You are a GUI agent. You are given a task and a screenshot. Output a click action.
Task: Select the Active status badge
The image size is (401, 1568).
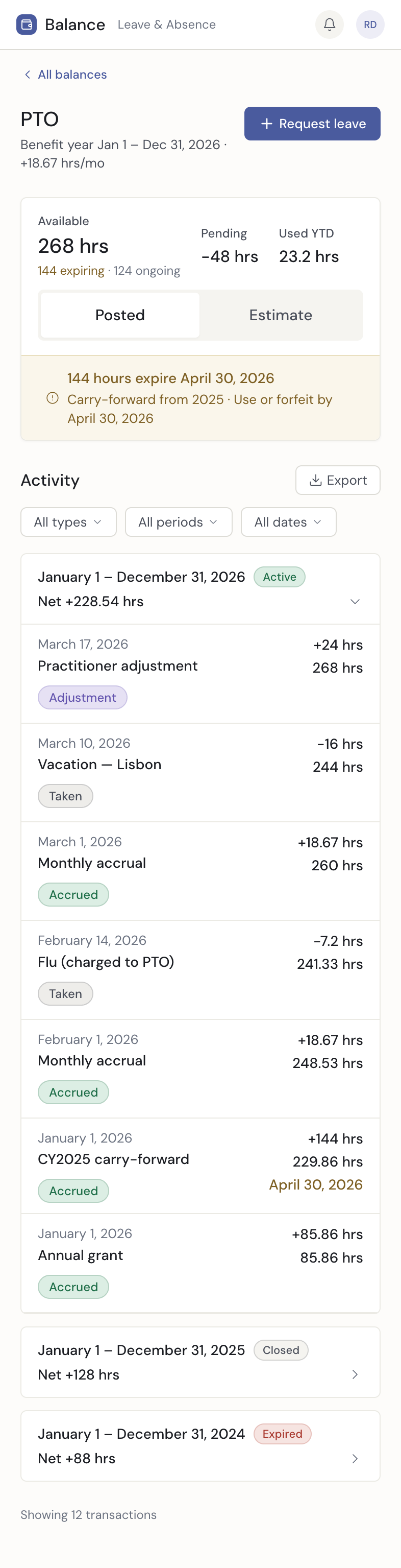pyautogui.click(x=280, y=577)
